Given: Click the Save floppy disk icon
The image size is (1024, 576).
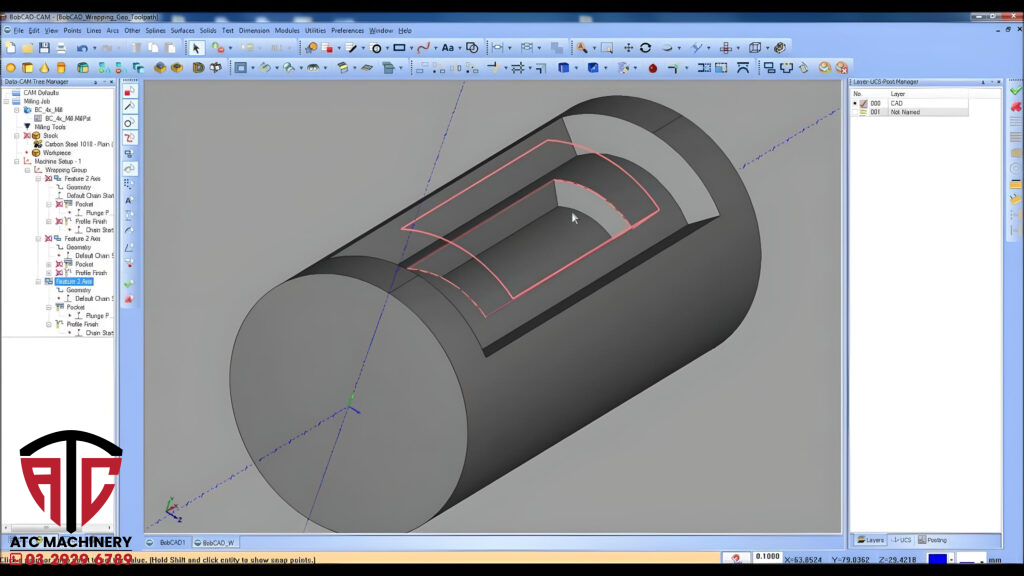Looking at the screenshot, I should (44, 48).
